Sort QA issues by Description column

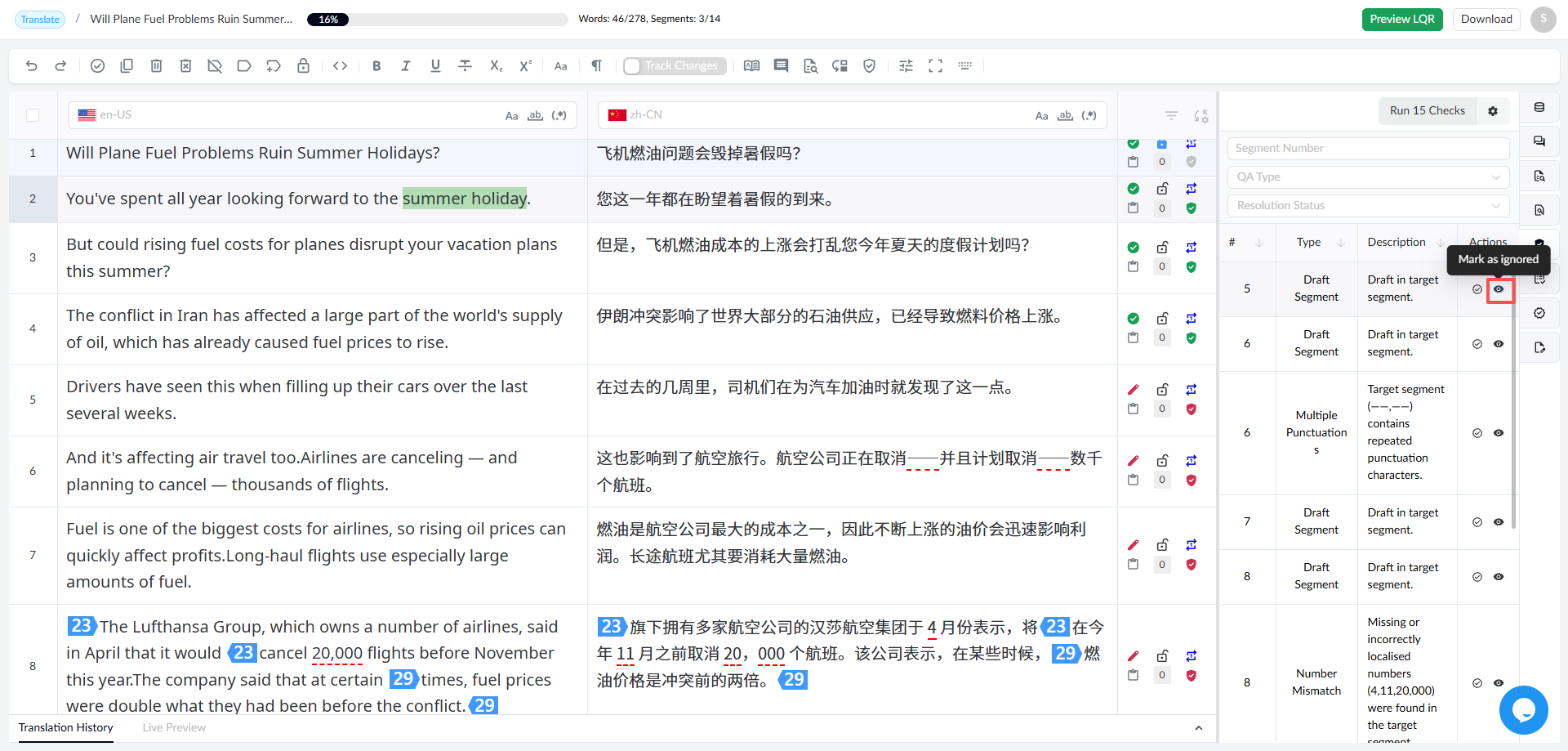pos(1441,243)
